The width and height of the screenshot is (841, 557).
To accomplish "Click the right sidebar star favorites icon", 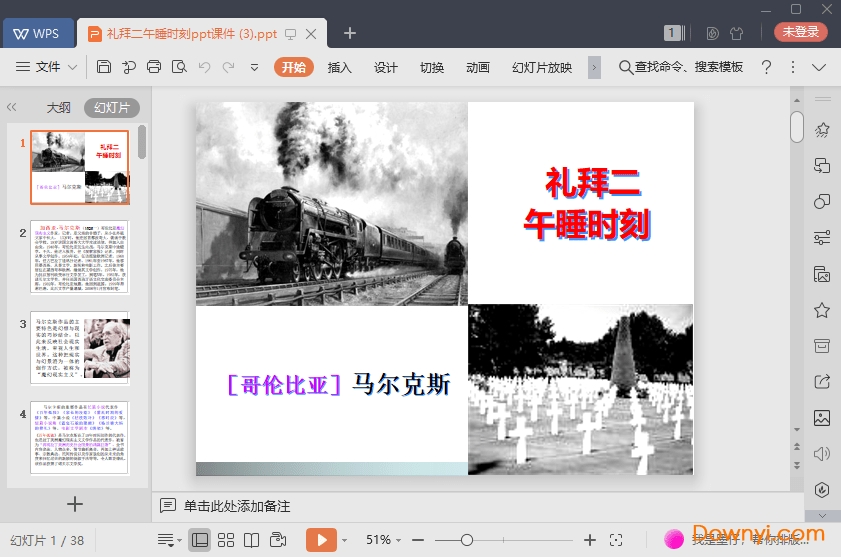I will [x=822, y=310].
